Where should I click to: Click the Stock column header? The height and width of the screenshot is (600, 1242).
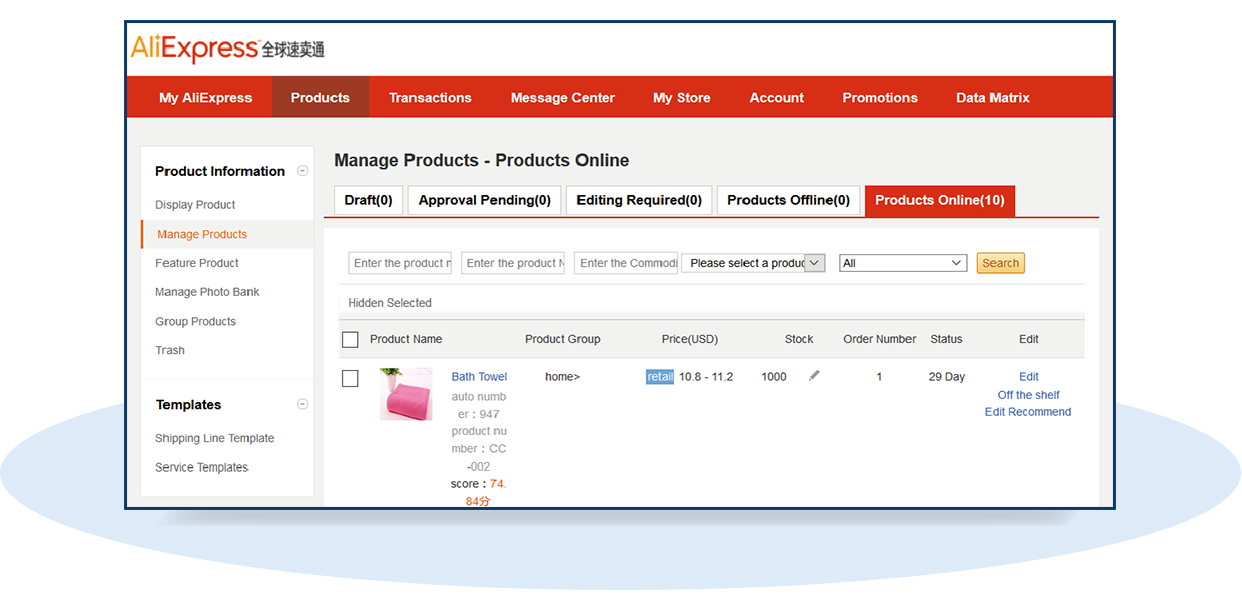tap(799, 339)
